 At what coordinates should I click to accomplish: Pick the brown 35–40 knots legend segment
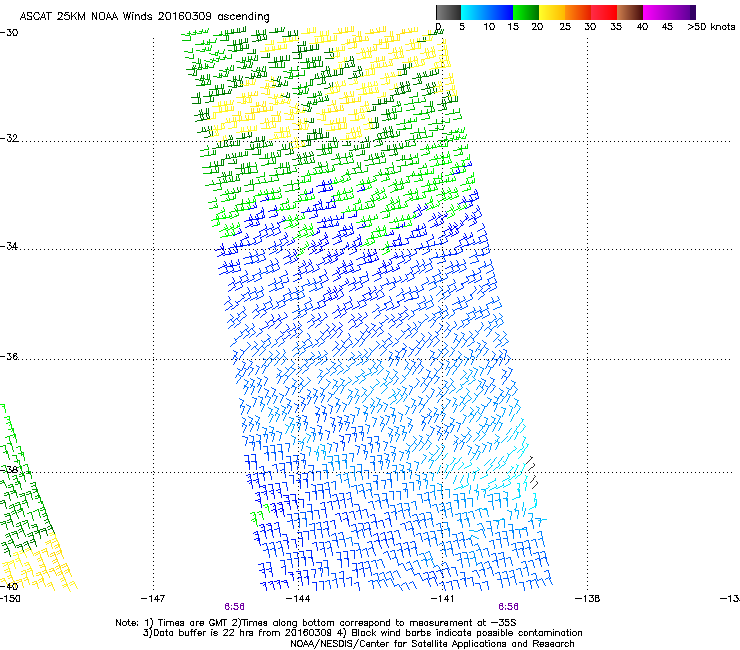(630, 12)
